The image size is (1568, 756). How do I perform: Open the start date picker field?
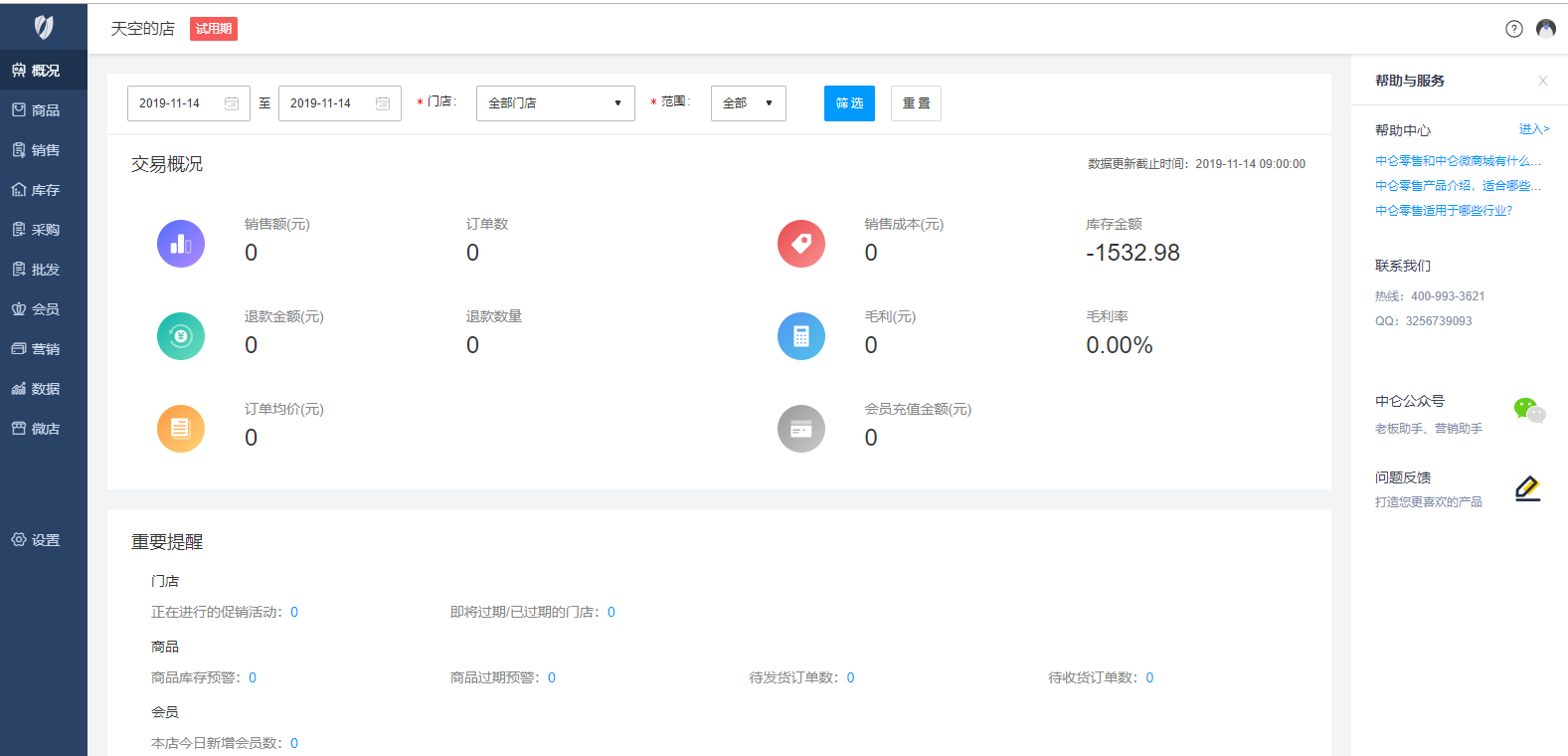(x=188, y=103)
